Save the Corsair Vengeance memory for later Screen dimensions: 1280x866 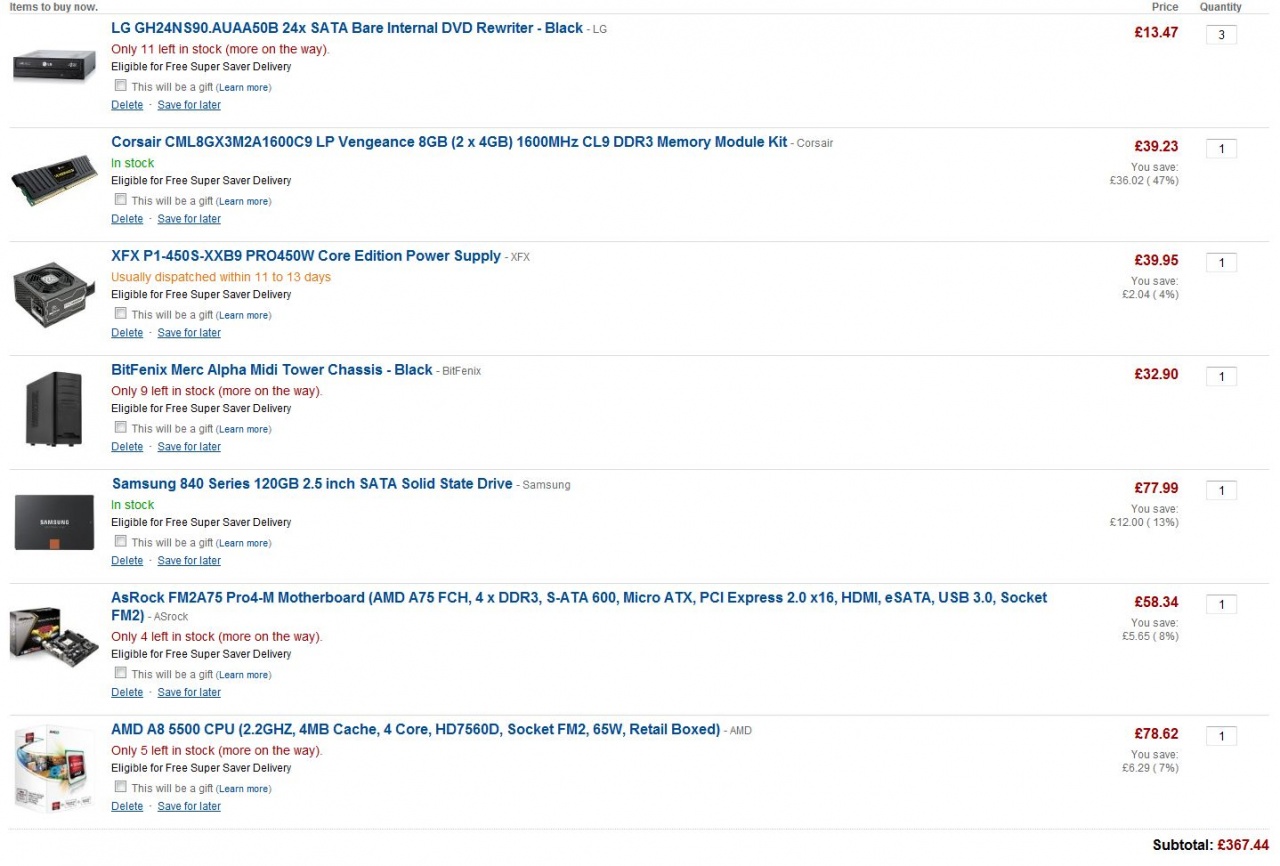coord(189,219)
